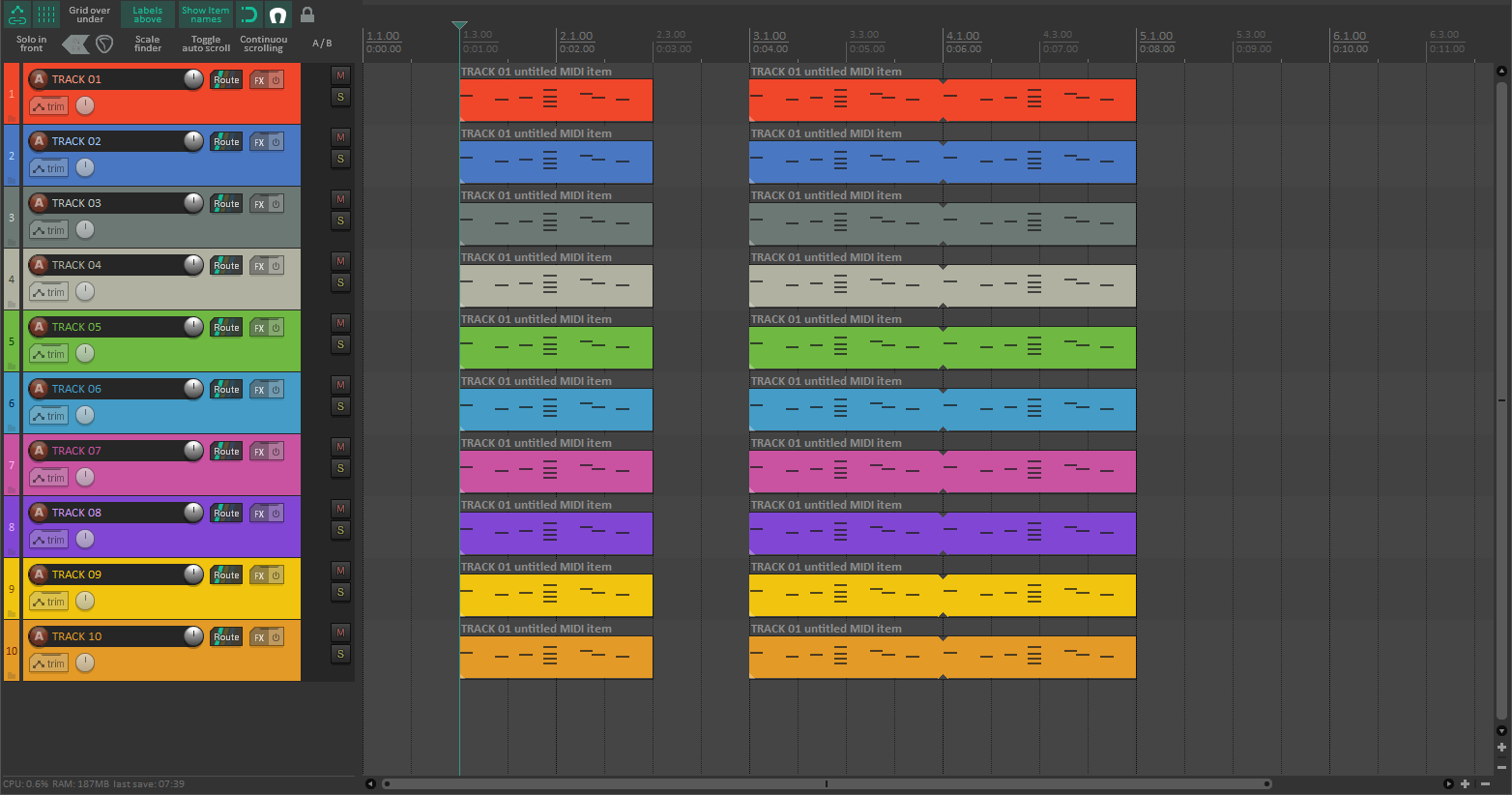1512x795 pixels.
Task: Mute TRACK 07
Action: pyautogui.click(x=340, y=447)
